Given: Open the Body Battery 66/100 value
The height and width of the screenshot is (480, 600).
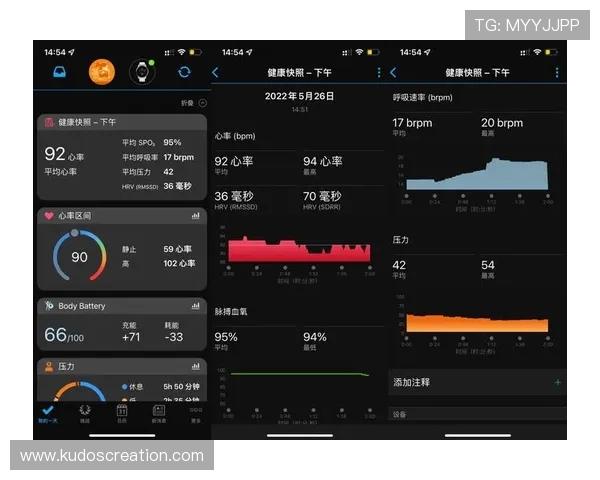Looking at the screenshot, I should [x=64, y=335].
